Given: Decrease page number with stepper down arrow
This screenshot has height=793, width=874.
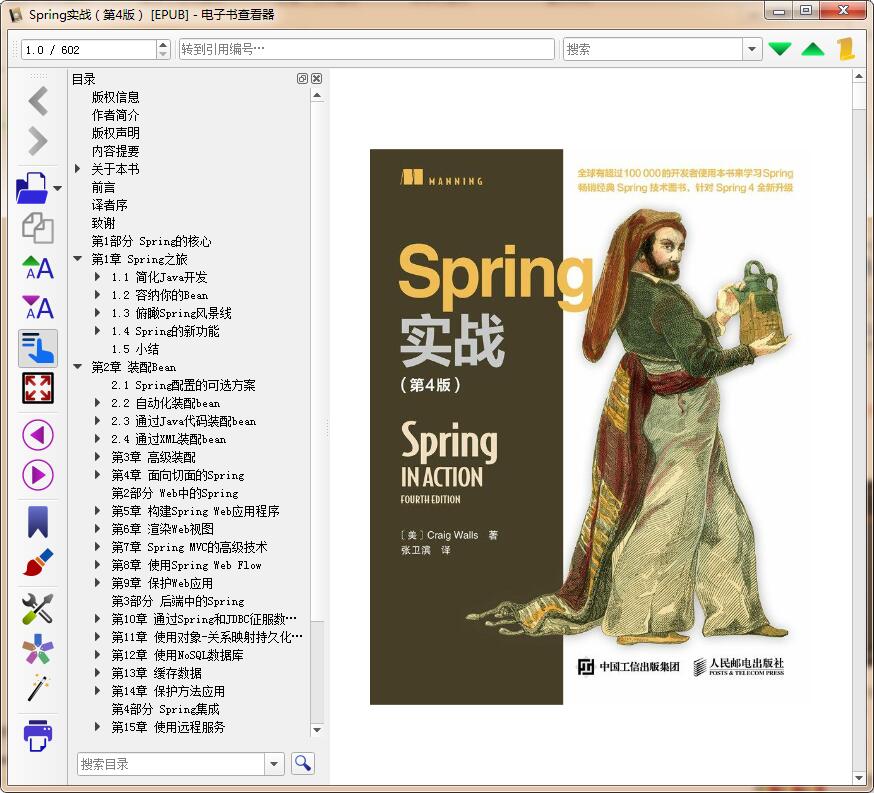Looking at the screenshot, I should 163,54.
